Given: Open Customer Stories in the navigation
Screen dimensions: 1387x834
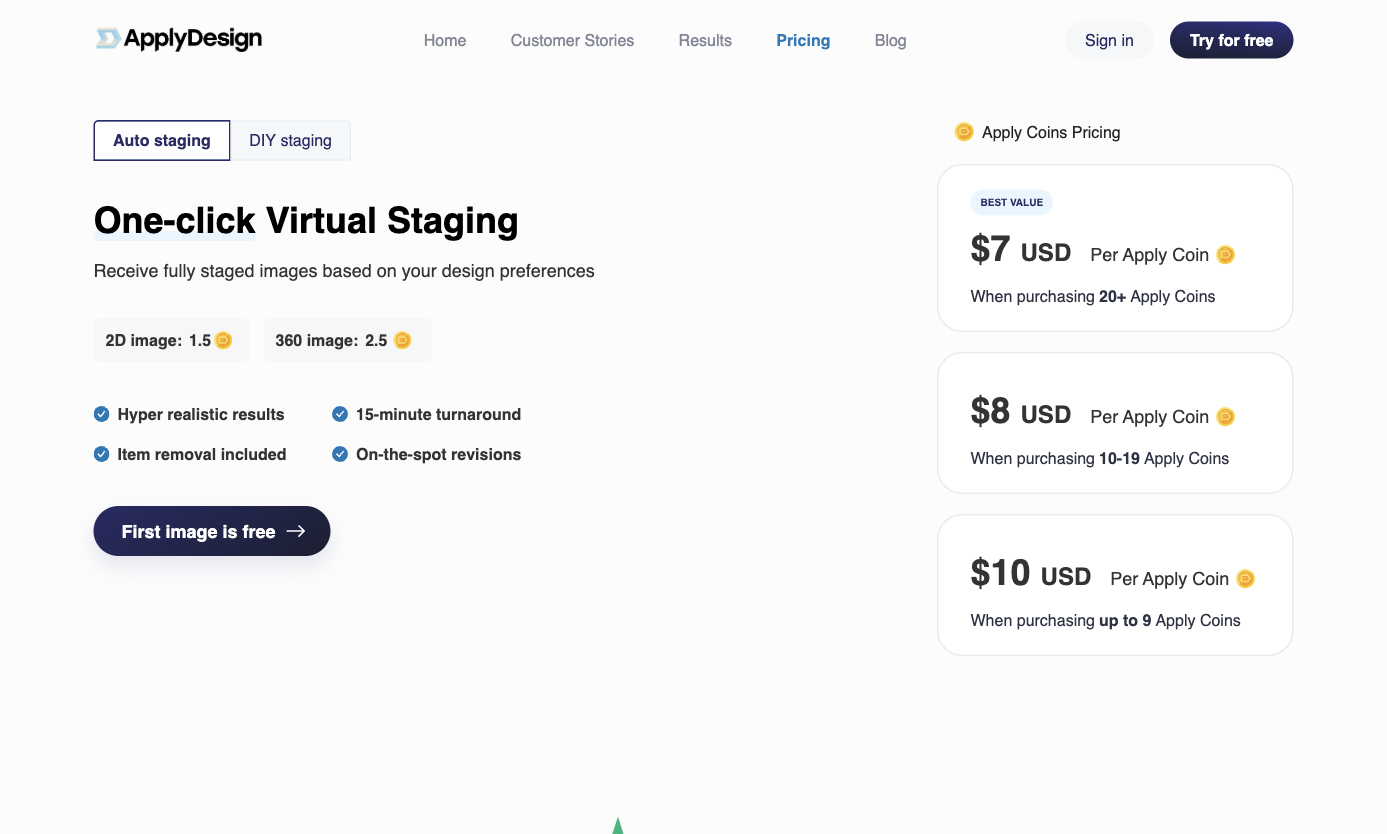Looking at the screenshot, I should click(x=572, y=40).
